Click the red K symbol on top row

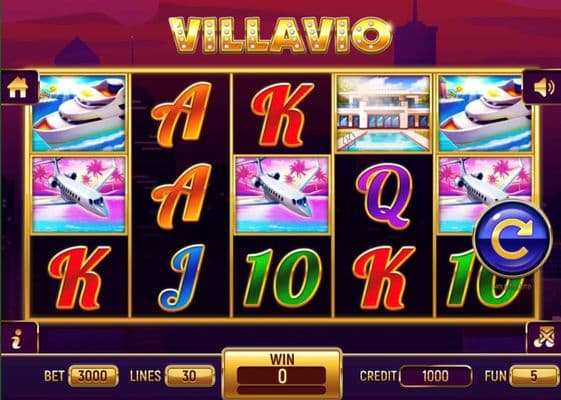coord(282,114)
